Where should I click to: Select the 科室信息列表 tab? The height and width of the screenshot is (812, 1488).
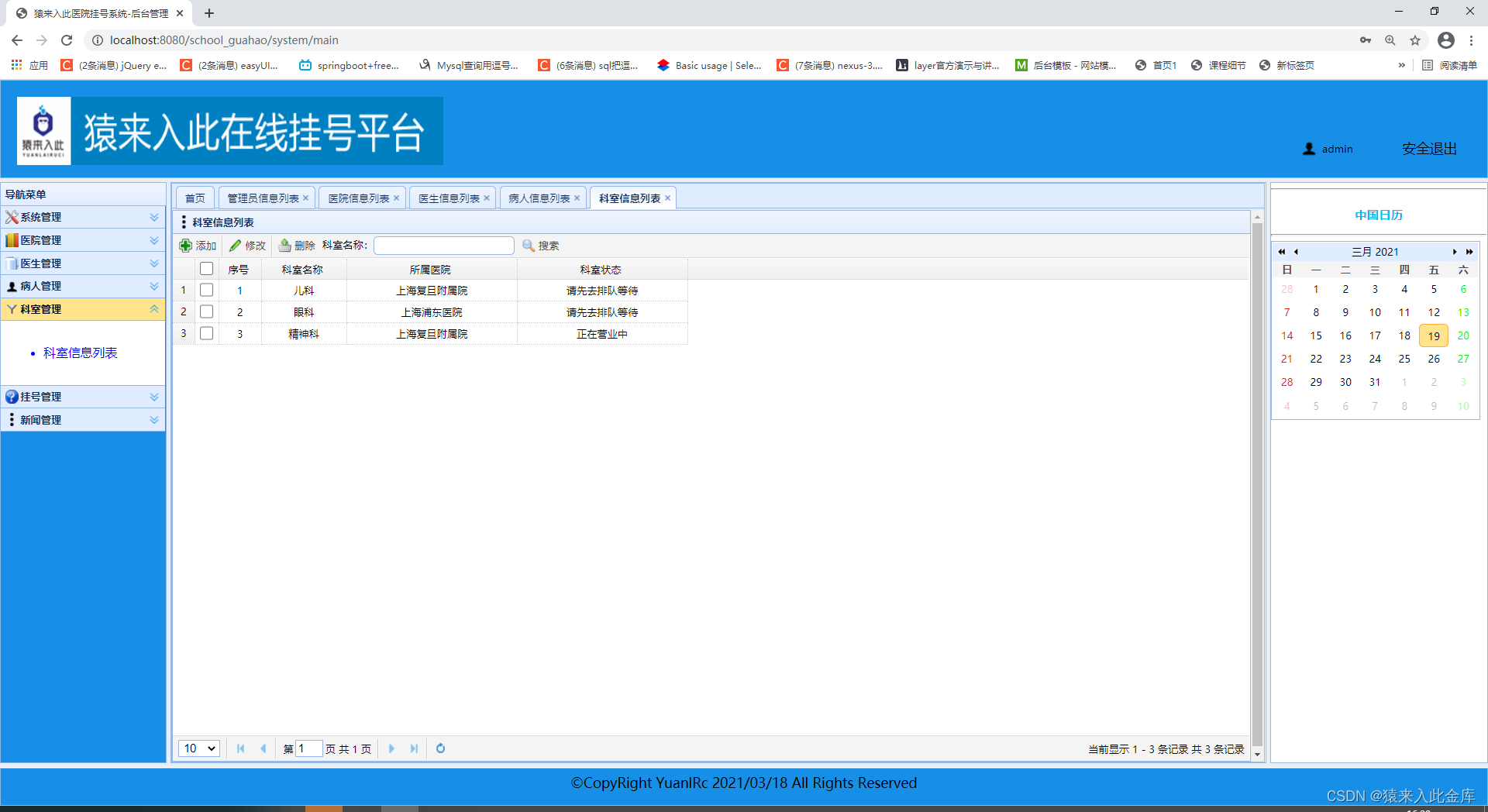pos(629,198)
